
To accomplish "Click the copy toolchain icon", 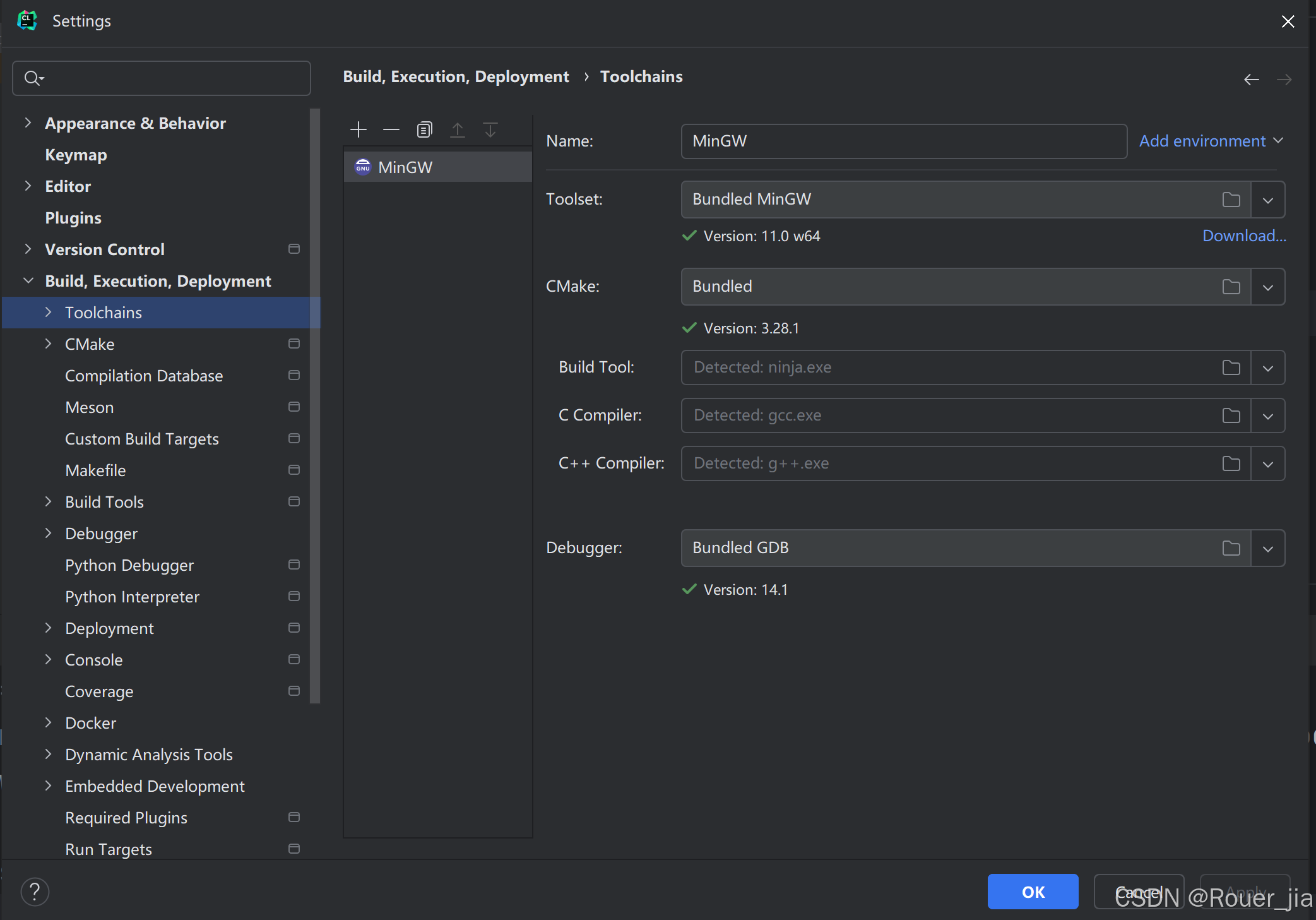I will pos(424,130).
